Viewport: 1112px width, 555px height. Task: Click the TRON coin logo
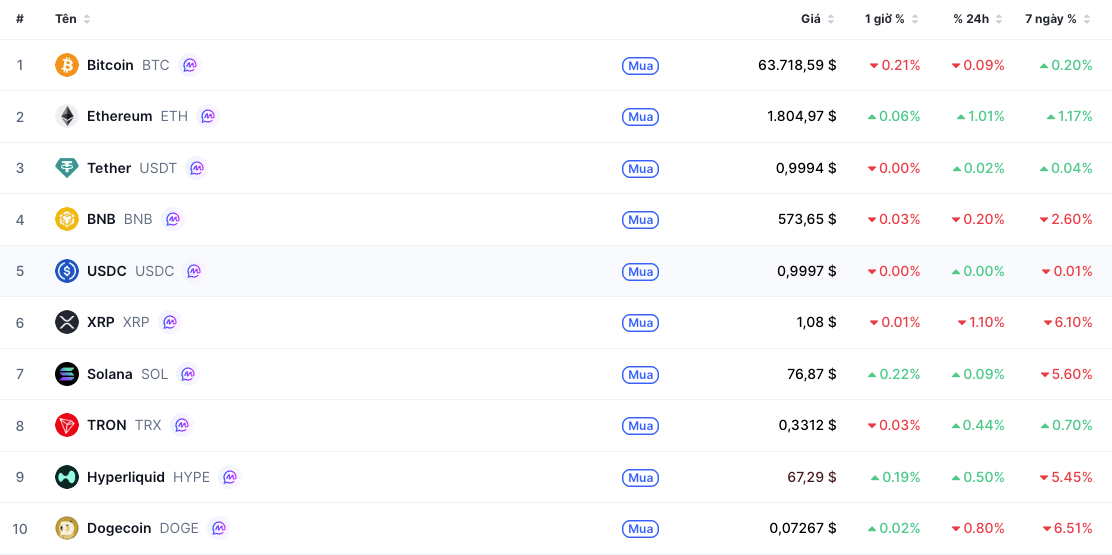coord(67,425)
